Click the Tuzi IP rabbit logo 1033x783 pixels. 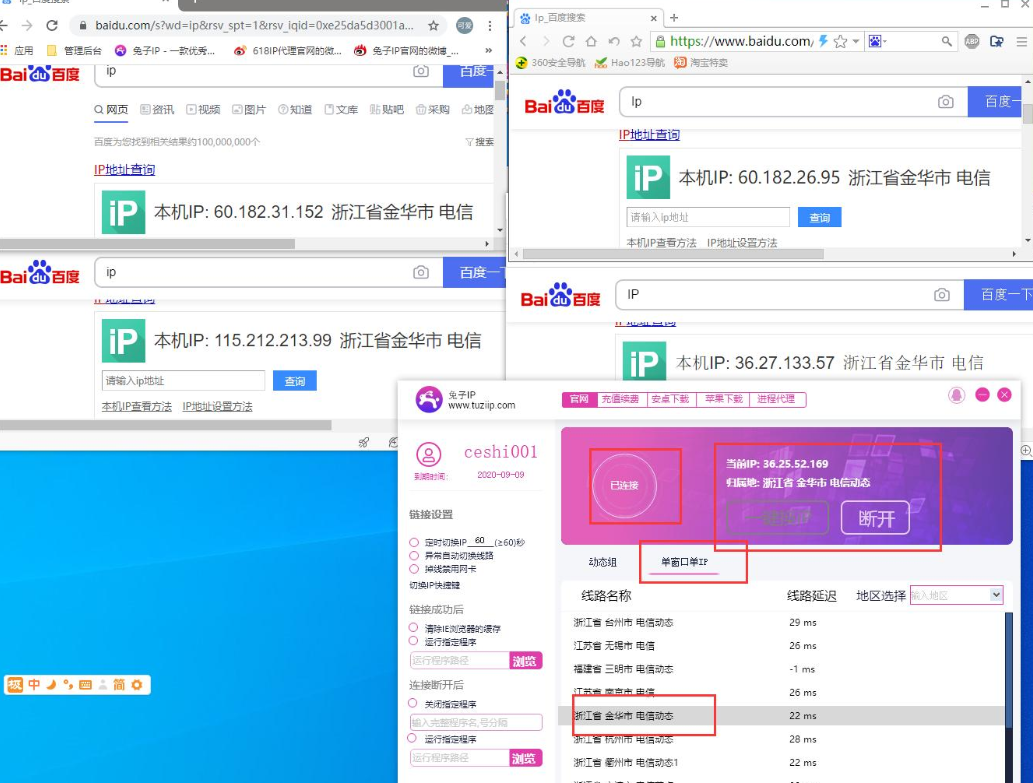[x=429, y=399]
